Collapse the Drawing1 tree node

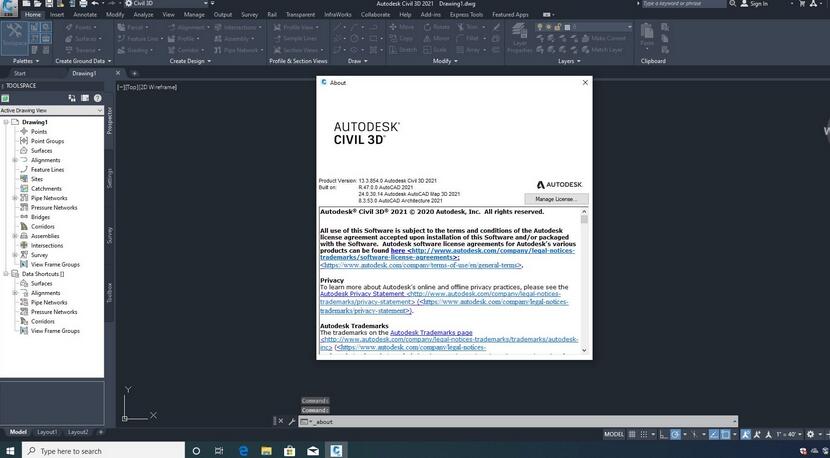(6, 122)
